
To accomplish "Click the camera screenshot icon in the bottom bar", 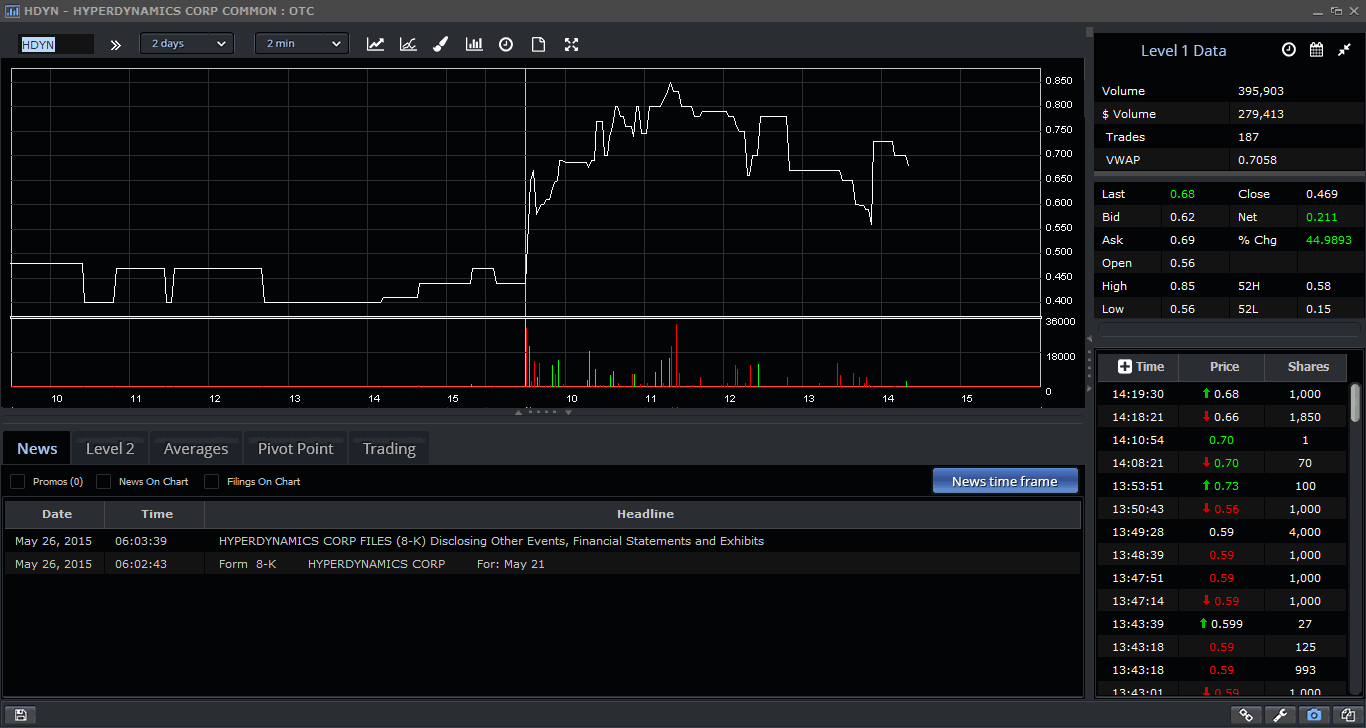I will (1314, 715).
